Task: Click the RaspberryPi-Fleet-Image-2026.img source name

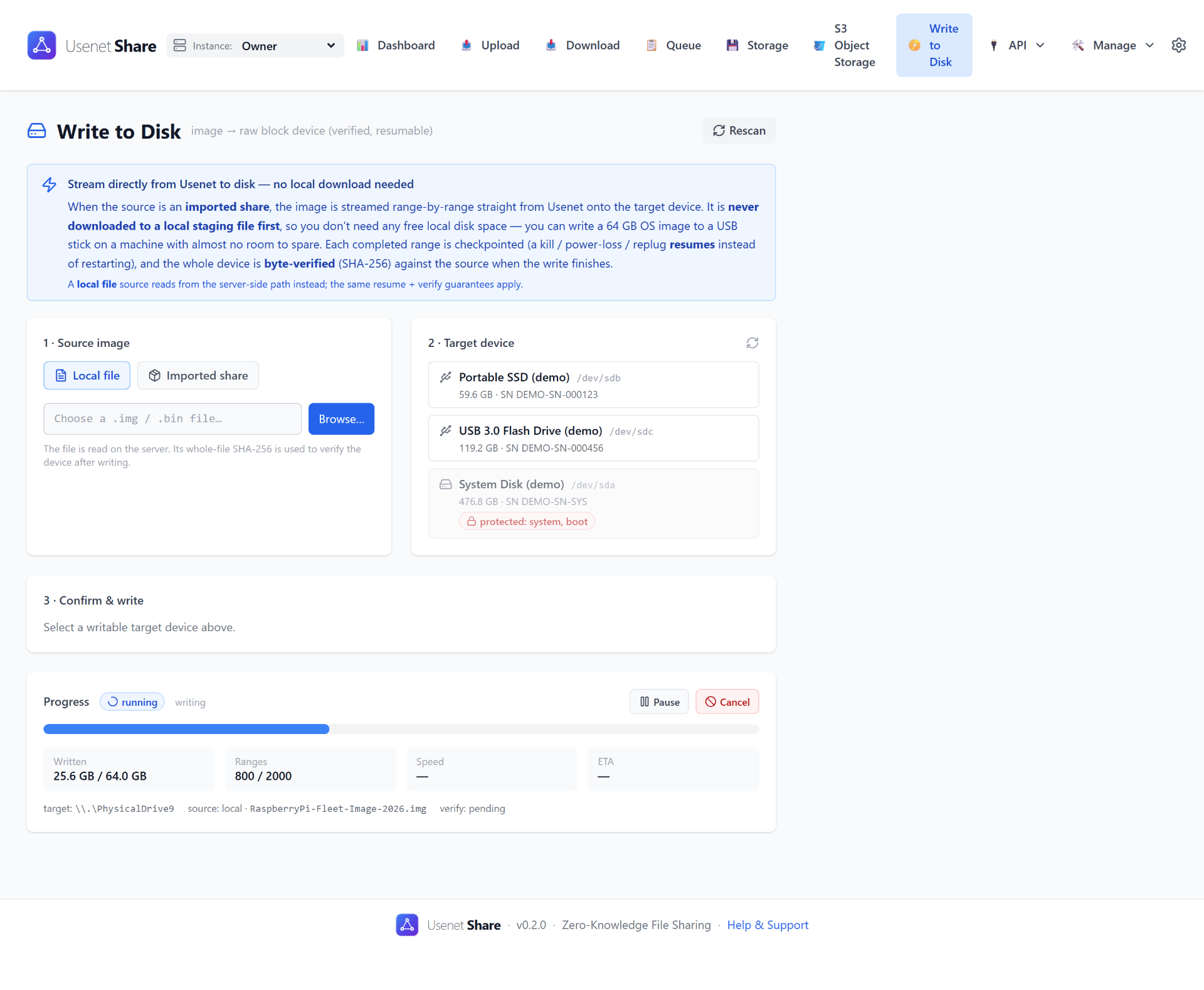Action: click(x=338, y=809)
